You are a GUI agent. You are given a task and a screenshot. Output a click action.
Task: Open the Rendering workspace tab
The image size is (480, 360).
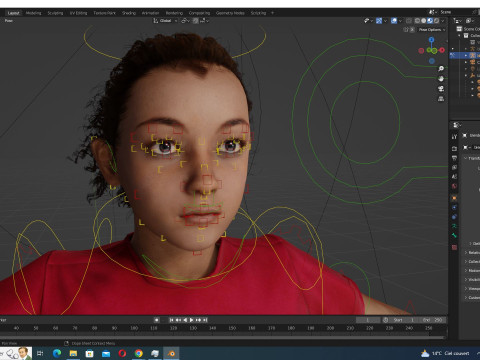[x=174, y=13]
